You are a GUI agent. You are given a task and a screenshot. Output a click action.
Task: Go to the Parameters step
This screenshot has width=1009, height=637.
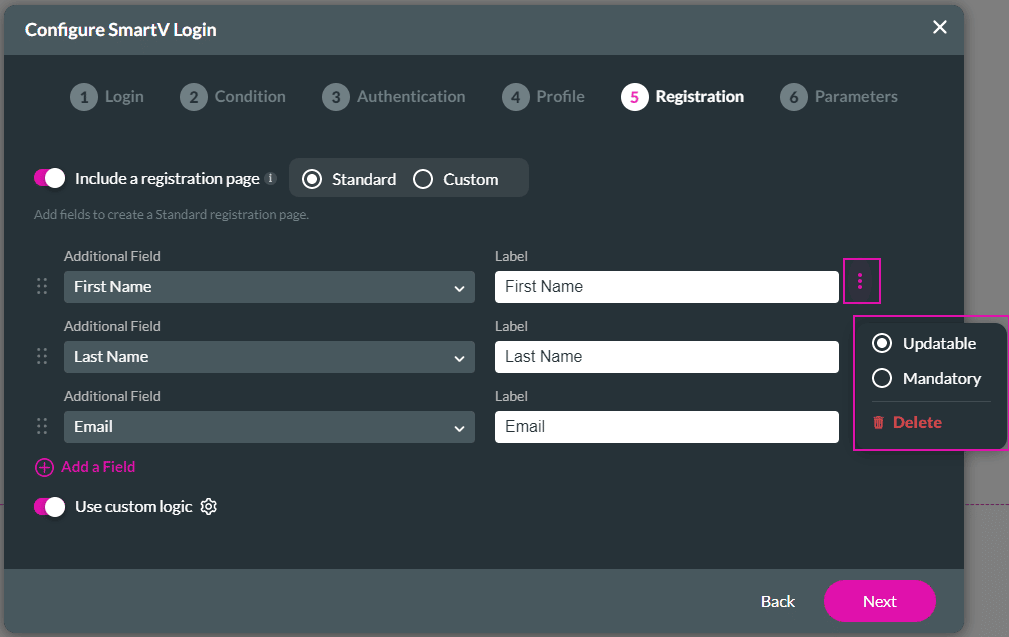tap(839, 96)
